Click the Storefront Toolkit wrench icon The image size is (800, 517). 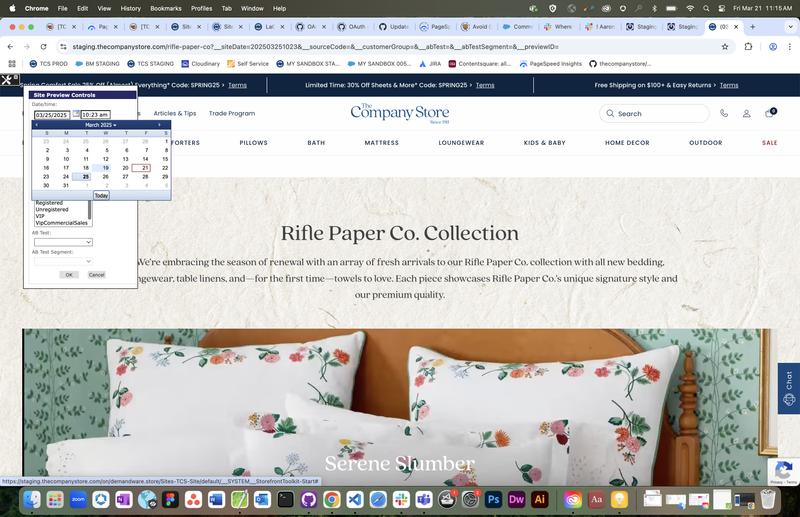coord(7,79)
